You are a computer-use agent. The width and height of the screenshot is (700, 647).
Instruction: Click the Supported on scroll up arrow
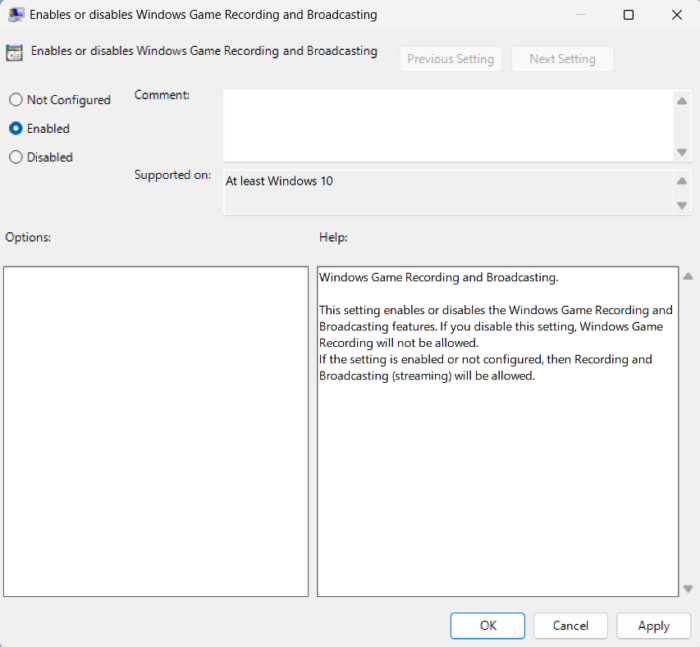pyautogui.click(x=682, y=181)
